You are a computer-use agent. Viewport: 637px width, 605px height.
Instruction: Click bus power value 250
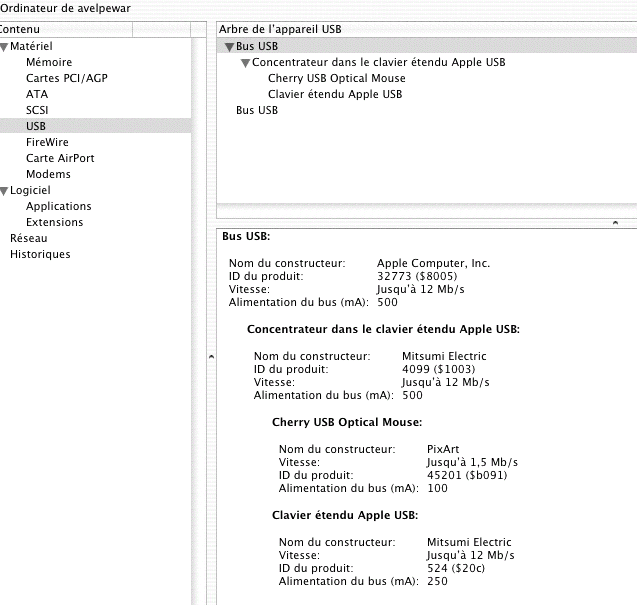pyautogui.click(x=437, y=581)
